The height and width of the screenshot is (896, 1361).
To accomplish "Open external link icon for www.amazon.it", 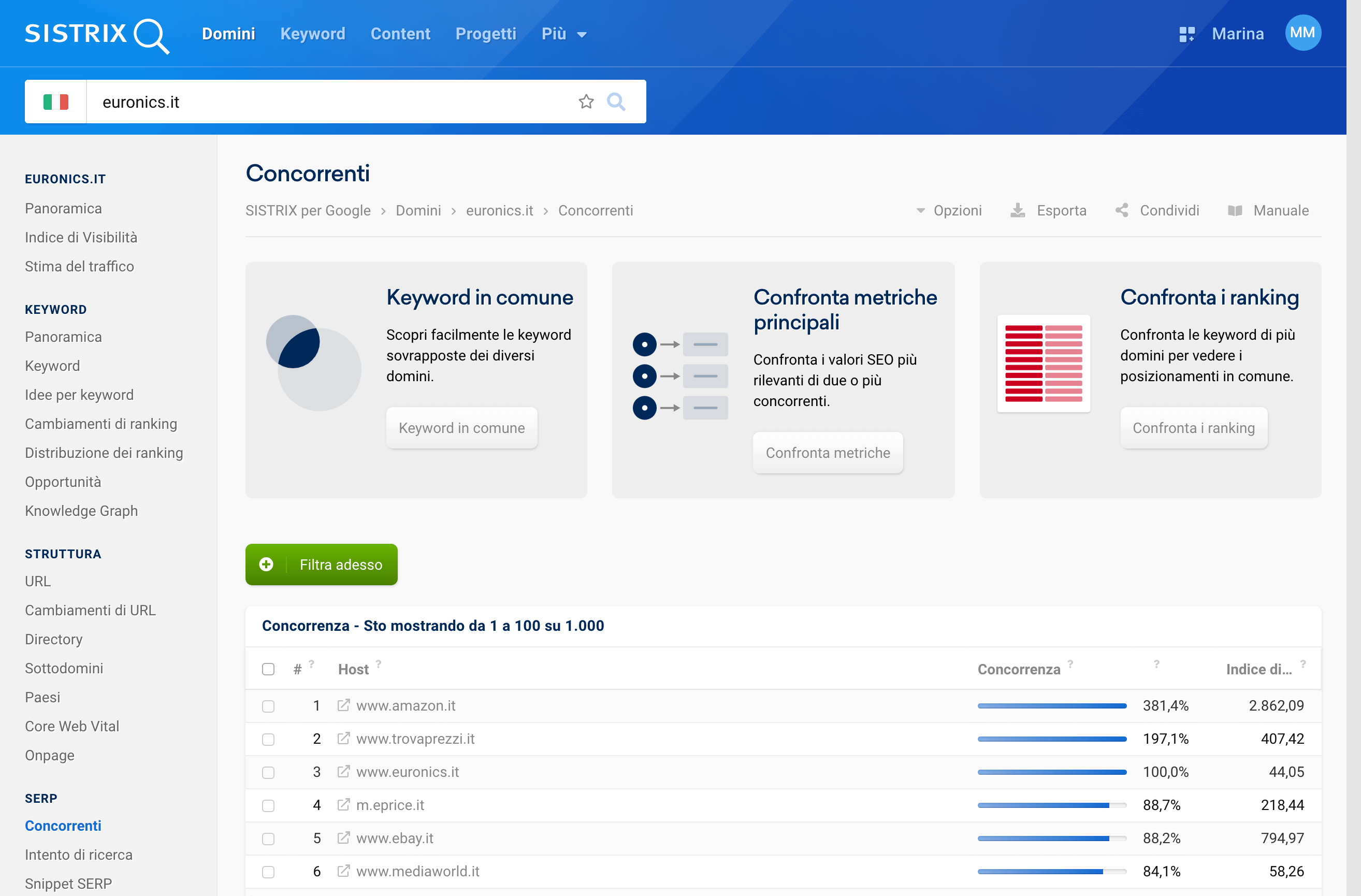I will [343, 705].
